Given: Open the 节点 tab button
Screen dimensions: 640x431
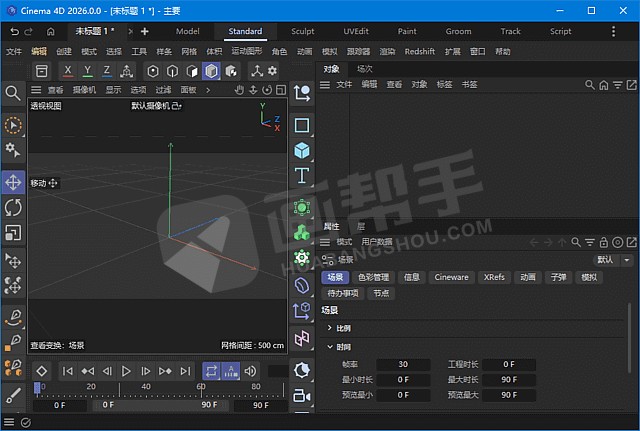Looking at the screenshot, I should (381, 293).
